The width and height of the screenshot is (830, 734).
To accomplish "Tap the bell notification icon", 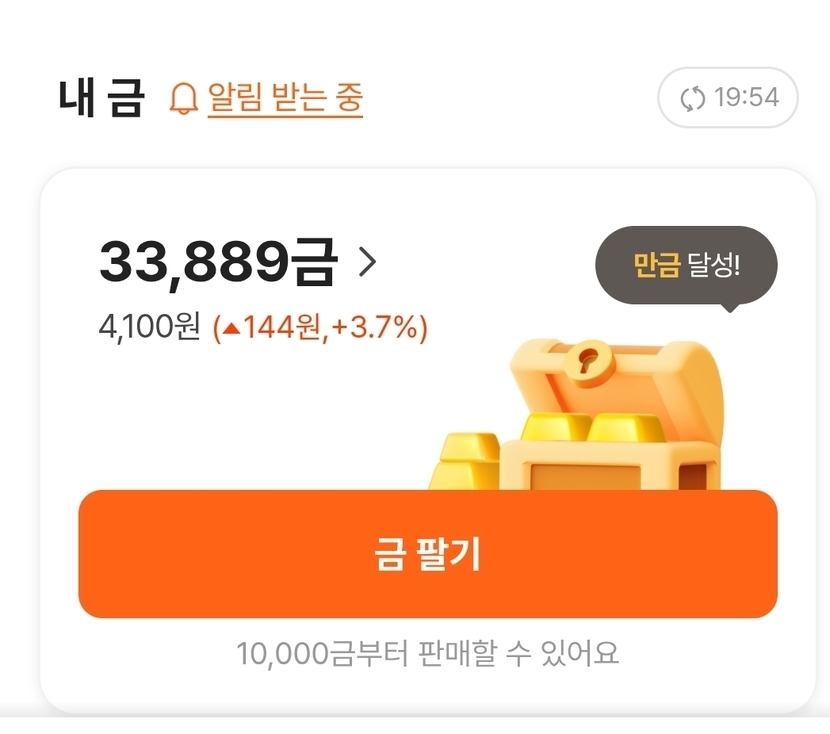I will pos(183,99).
